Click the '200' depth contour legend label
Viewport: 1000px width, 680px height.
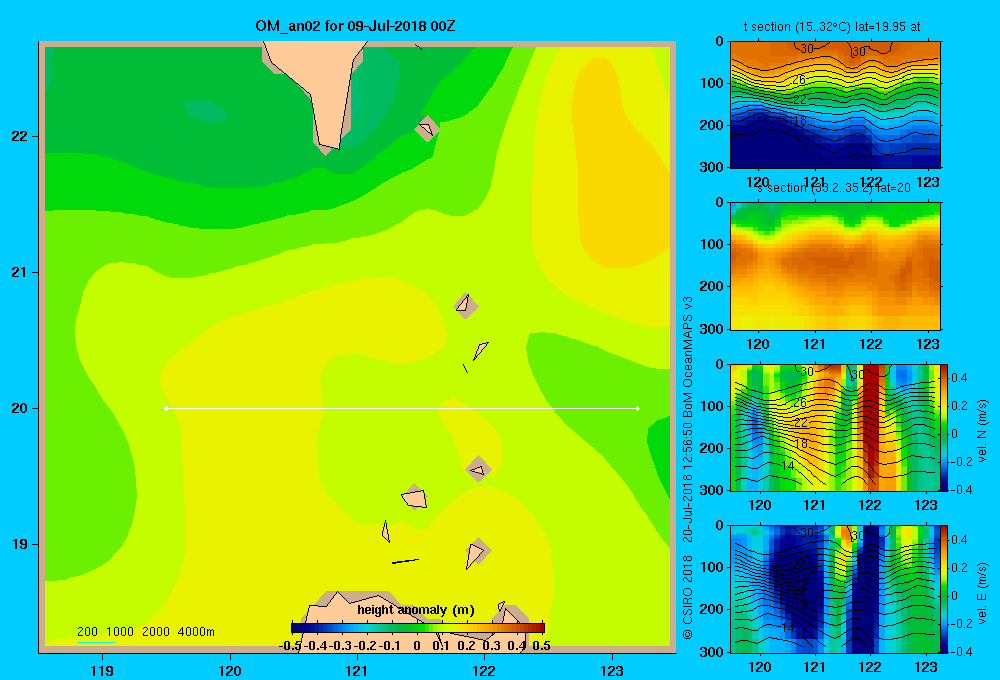pos(87,632)
